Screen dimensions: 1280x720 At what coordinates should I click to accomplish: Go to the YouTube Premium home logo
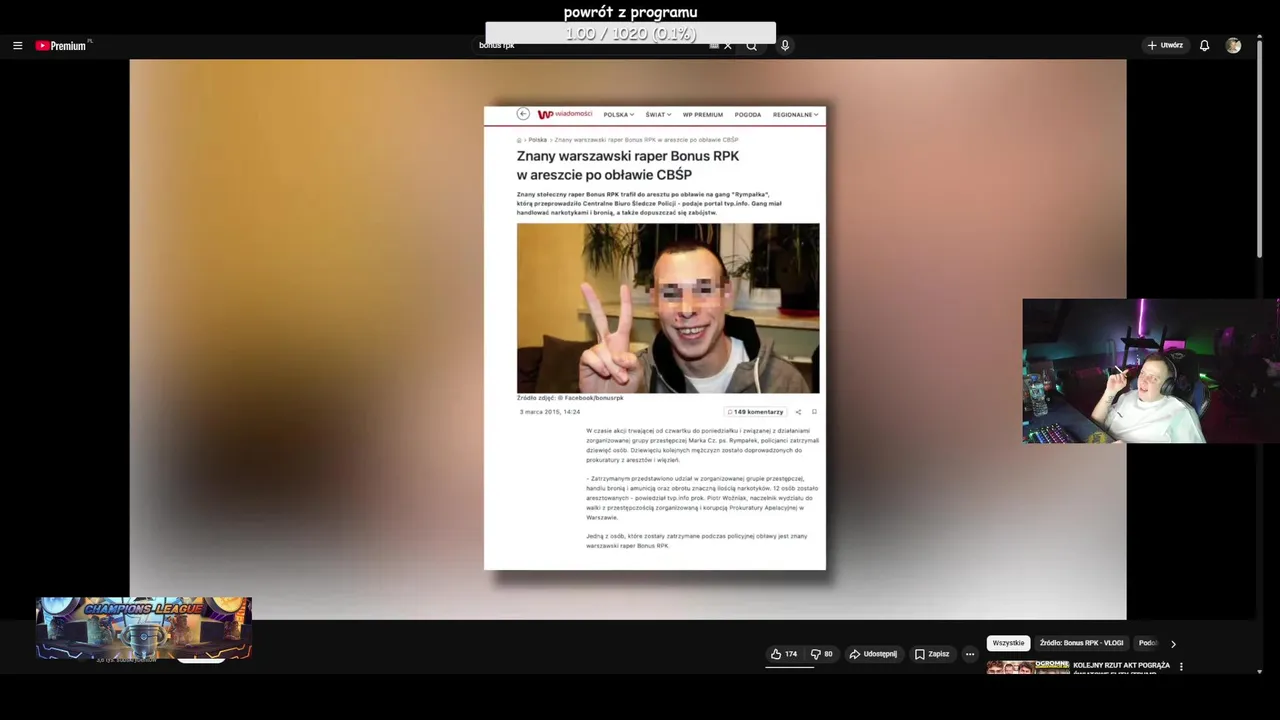click(63, 46)
